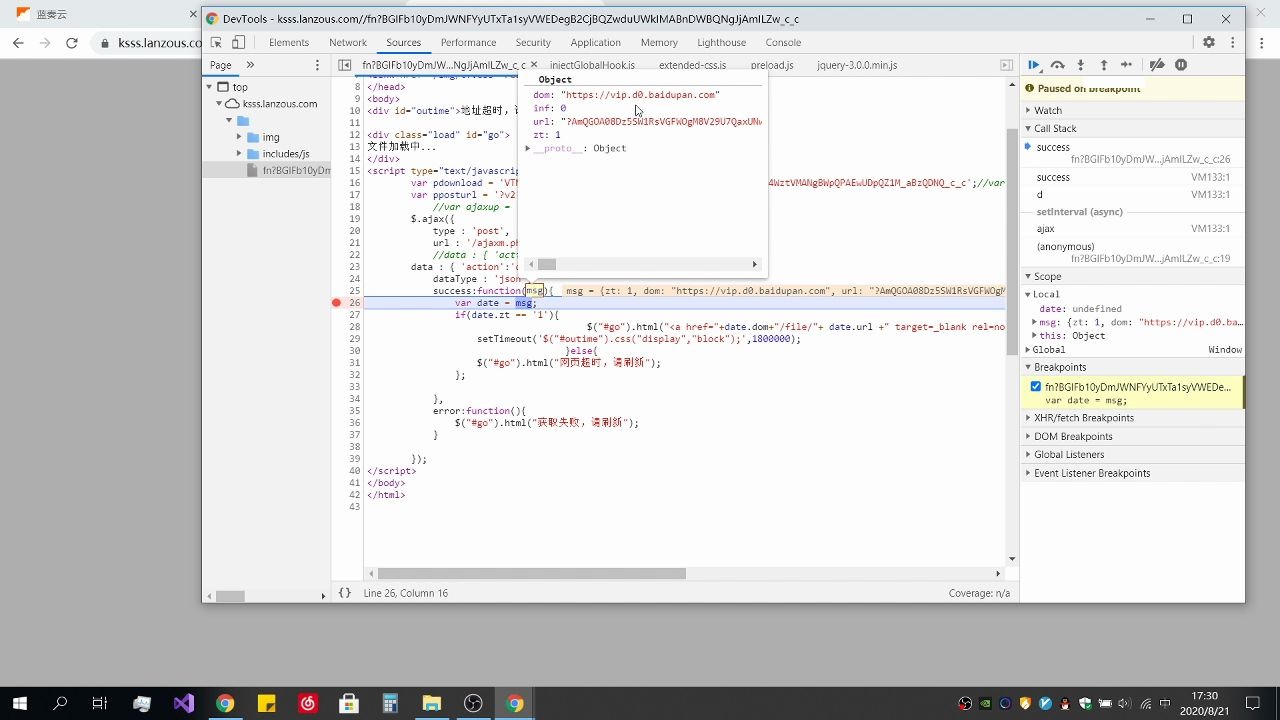Viewport: 1280px width, 720px height.
Task: Open navigator pane three-dot menu
Action: [x=318, y=65]
